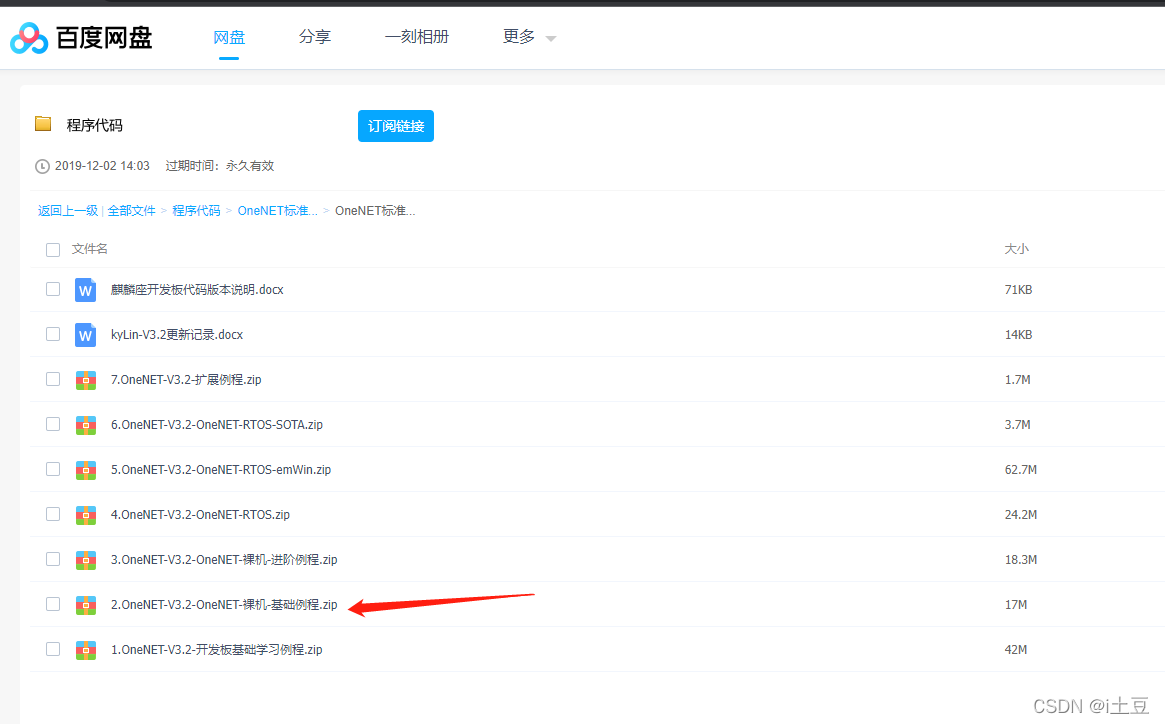Viewport: 1165px width, 724px height.
Task: Click Word icon of 麒麟座开发板代码版本说明.docx
Action: [85, 290]
